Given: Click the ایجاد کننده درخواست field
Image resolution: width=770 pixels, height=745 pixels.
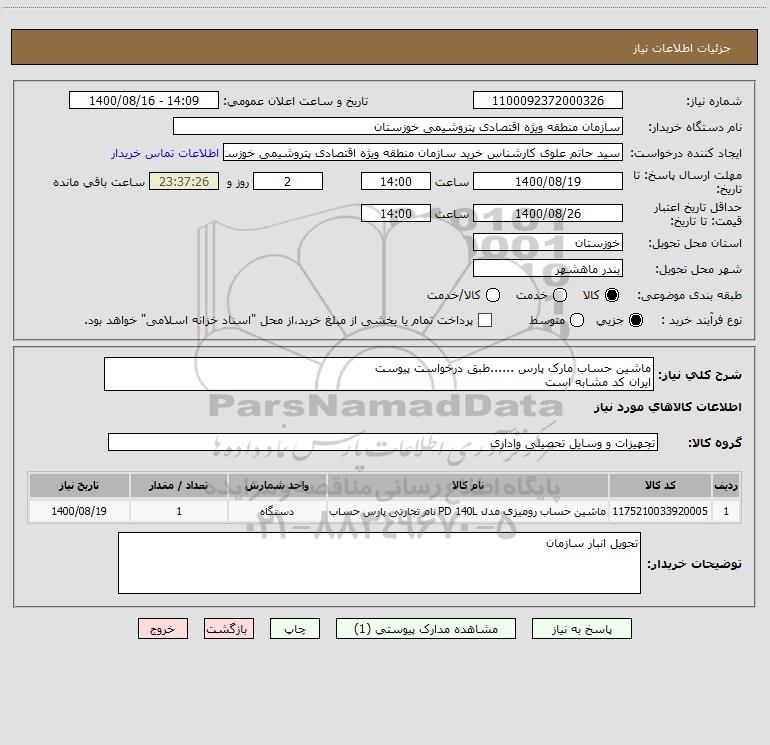Looking at the screenshot, I should coord(423,152).
